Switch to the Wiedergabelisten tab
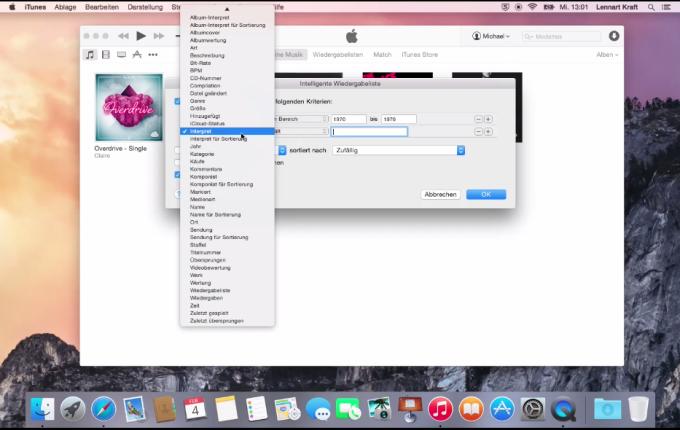 click(x=337, y=55)
